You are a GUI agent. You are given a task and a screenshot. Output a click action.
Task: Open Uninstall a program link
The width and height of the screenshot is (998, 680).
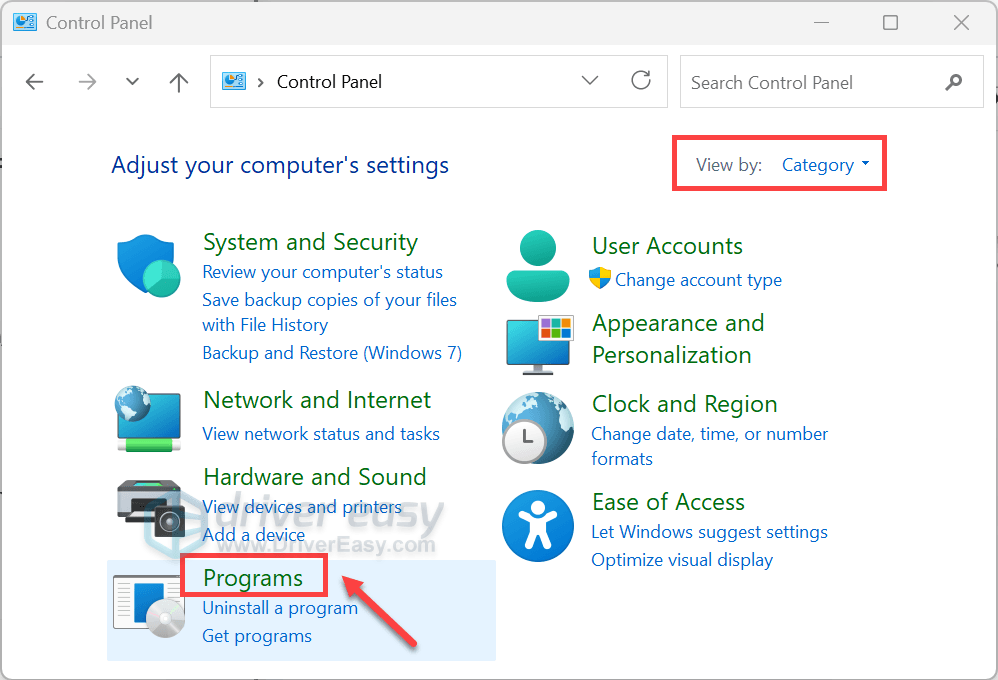click(280, 609)
